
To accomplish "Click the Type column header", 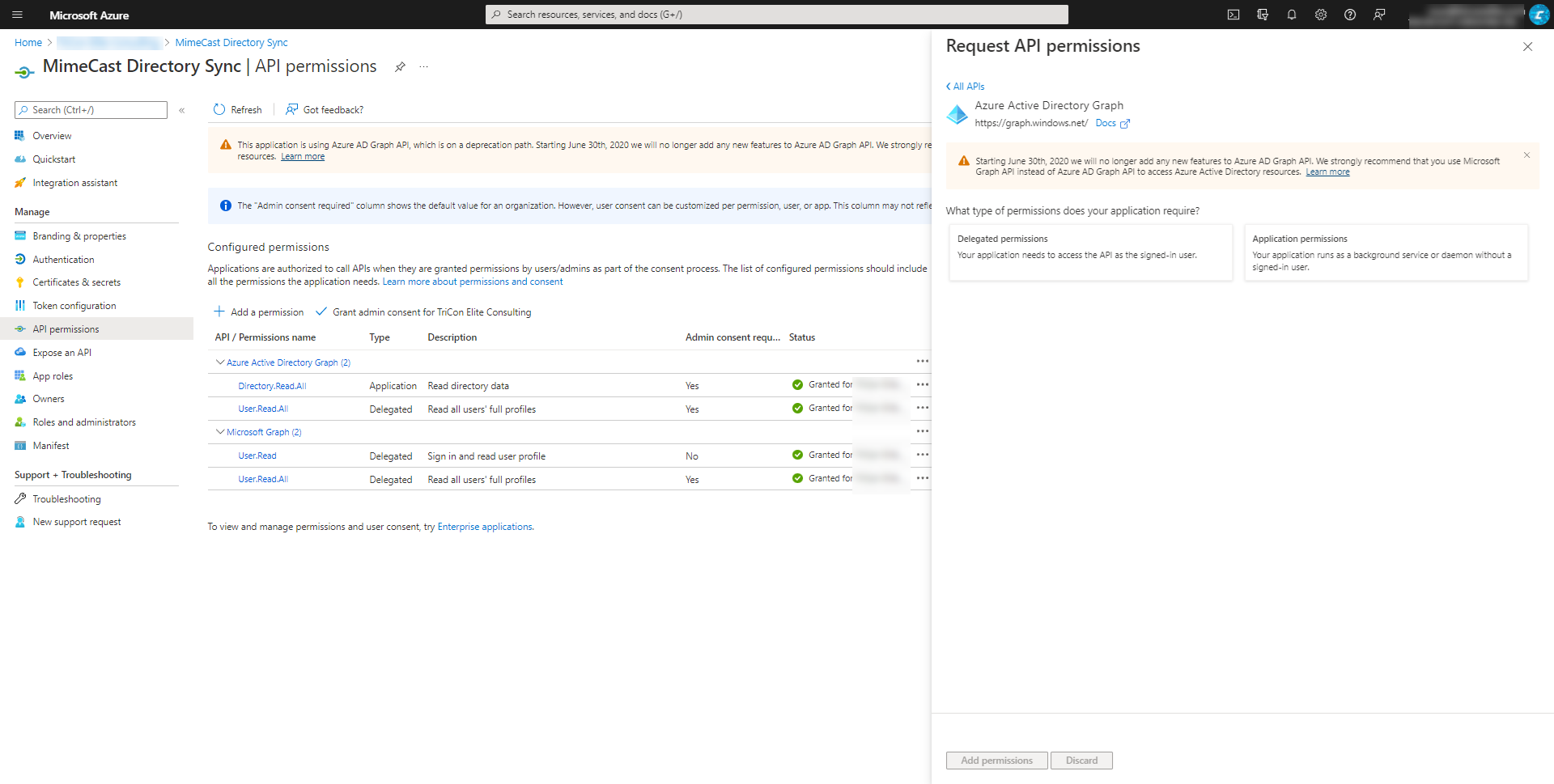I will click(x=380, y=337).
